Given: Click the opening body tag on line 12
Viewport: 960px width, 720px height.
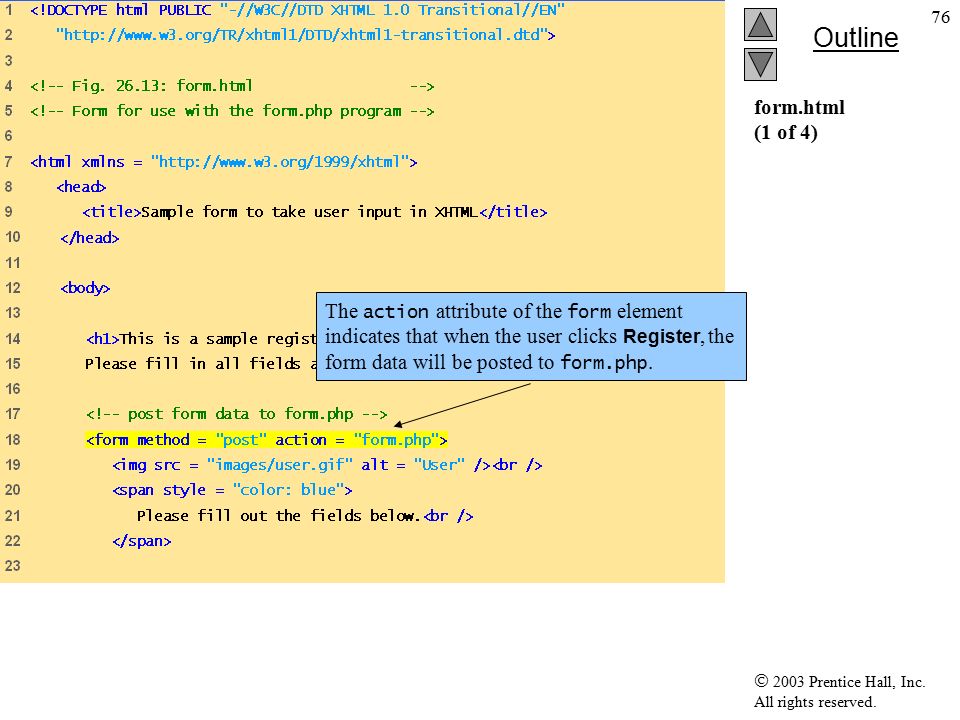Looking at the screenshot, I should click(85, 288).
